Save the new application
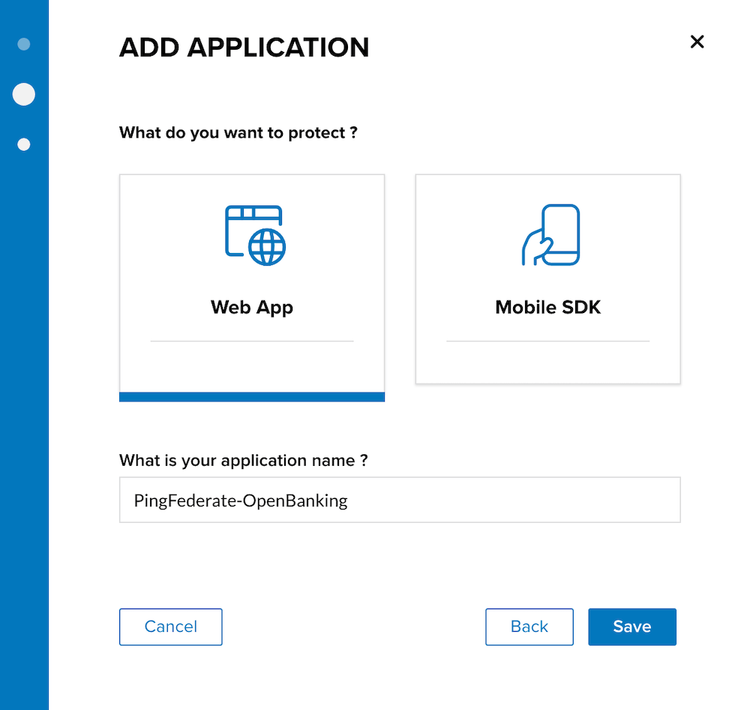The image size is (750, 710). click(632, 627)
